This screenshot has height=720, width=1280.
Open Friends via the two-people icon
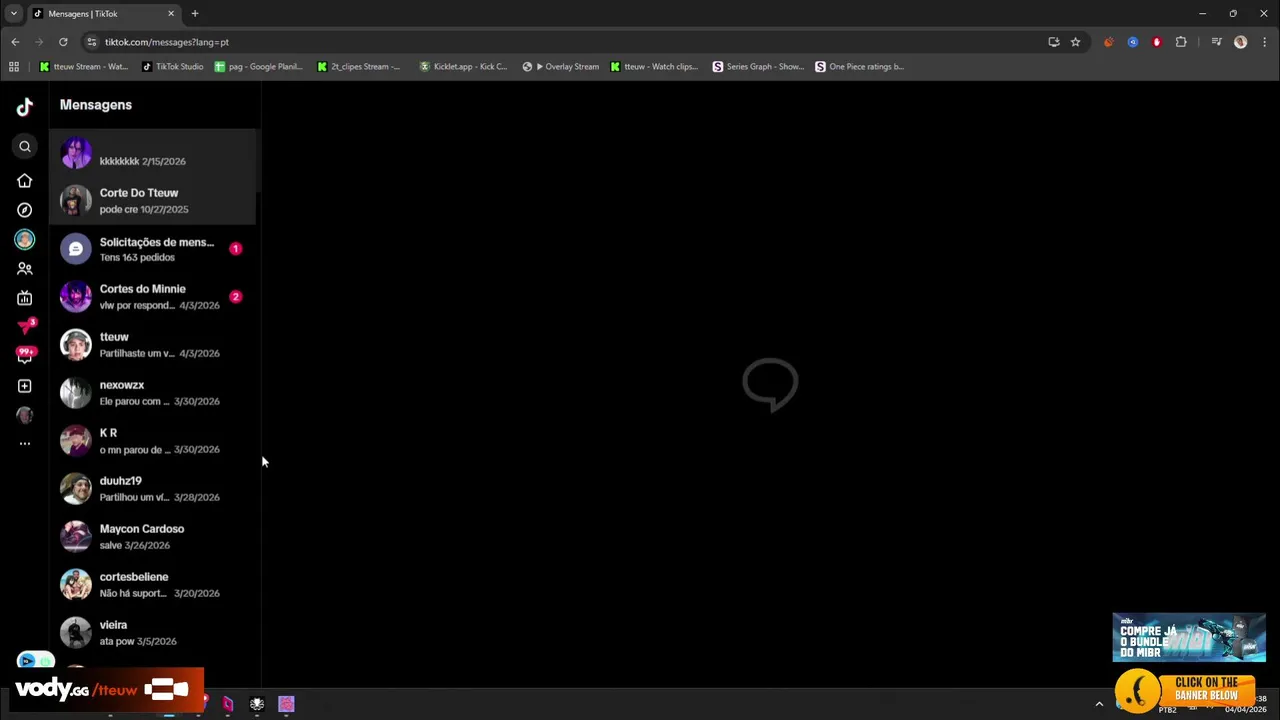pyautogui.click(x=25, y=269)
